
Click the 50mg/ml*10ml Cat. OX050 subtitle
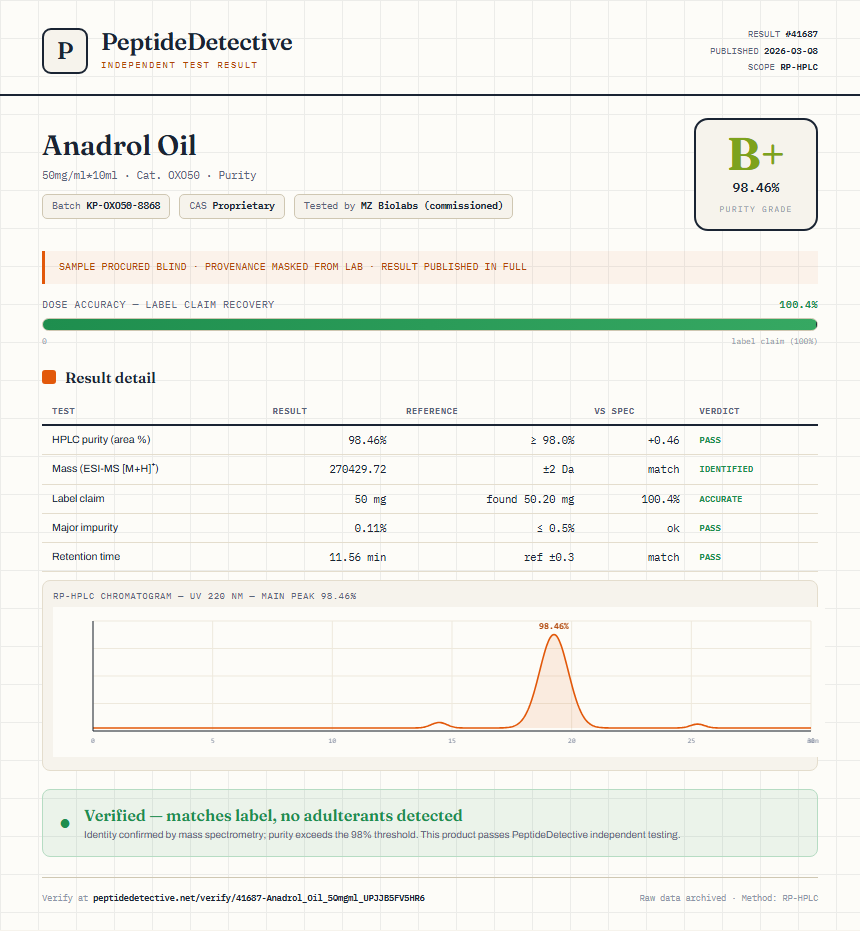(x=149, y=175)
